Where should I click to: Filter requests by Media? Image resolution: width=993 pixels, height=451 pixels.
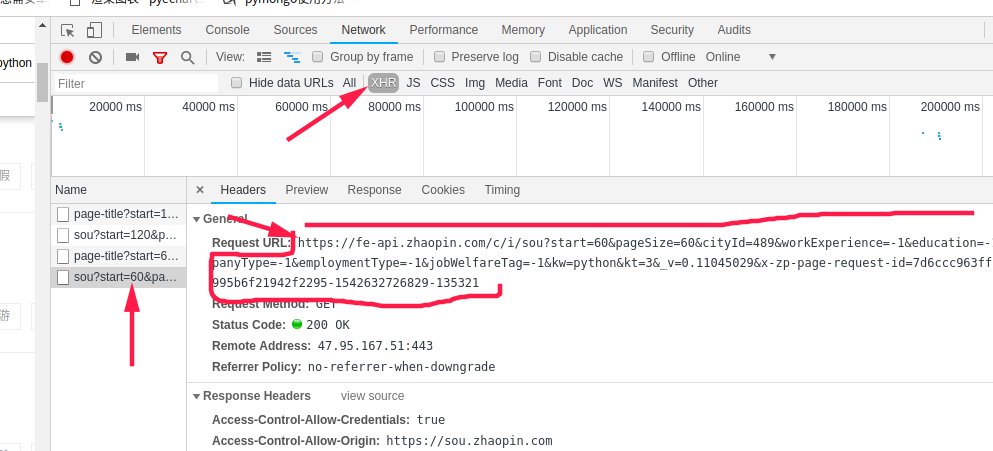tap(512, 83)
